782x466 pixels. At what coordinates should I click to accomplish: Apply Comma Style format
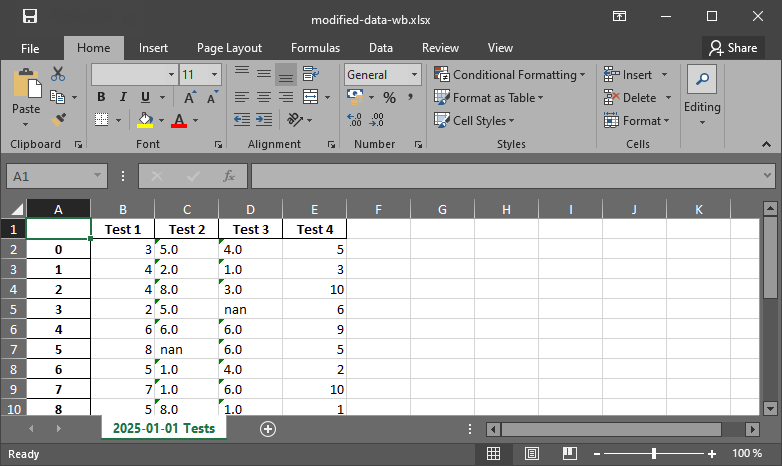[410, 97]
